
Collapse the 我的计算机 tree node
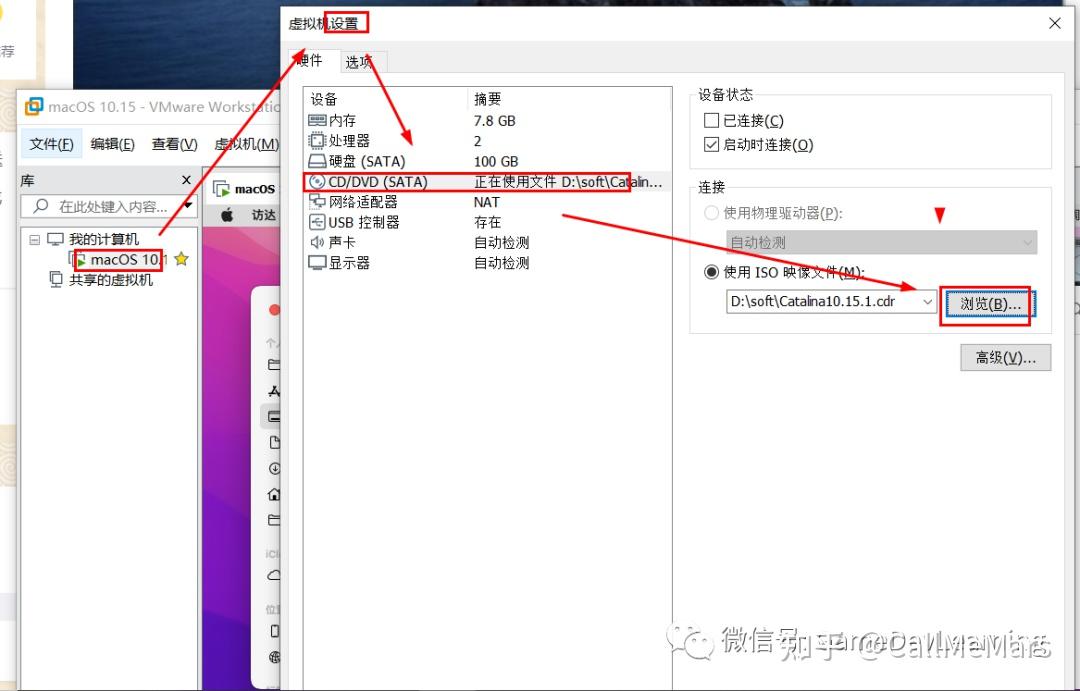tap(34, 240)
